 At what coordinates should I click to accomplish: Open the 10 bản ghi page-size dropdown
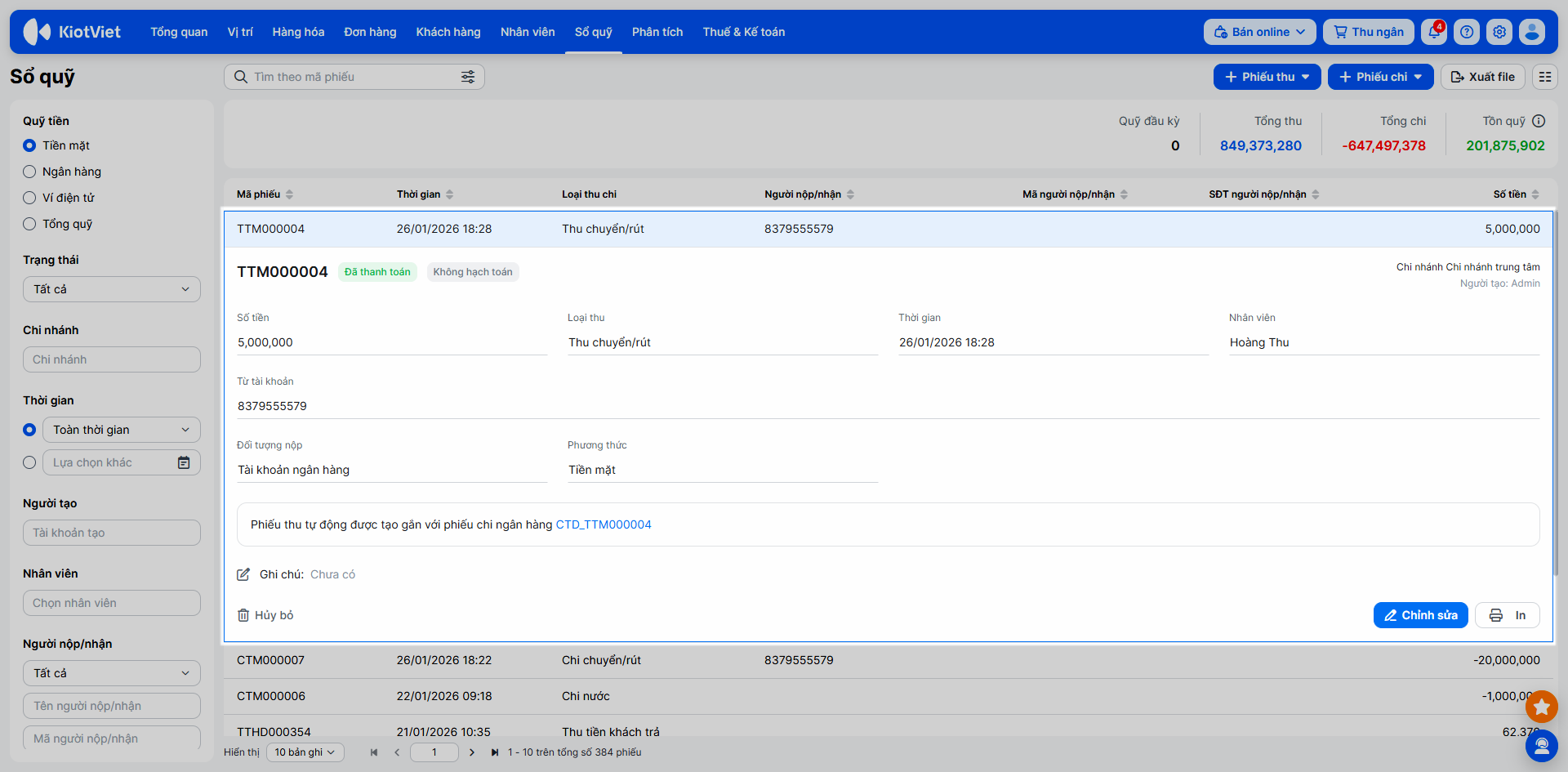click(305, 752)
